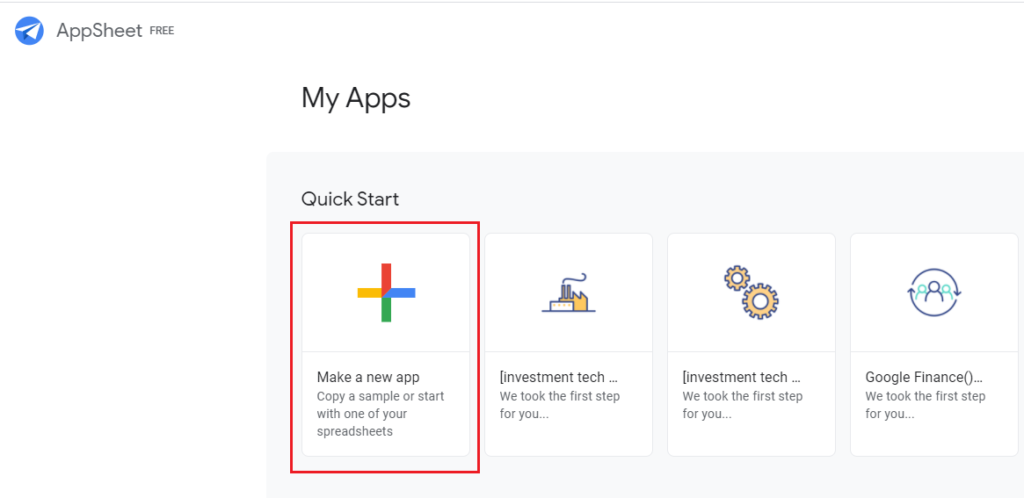The height and width of the screenshot is (498, 1024).
Task: Click the small upper gear icon
Action: coord(738,278)
